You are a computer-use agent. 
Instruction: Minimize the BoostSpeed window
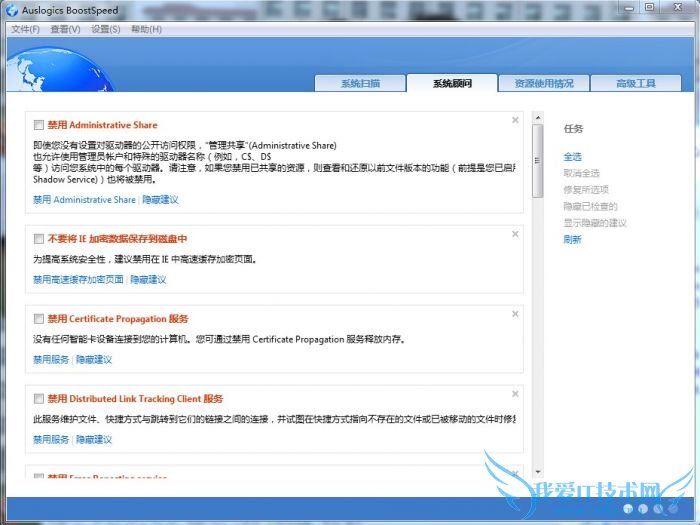[x=629, y=8]
